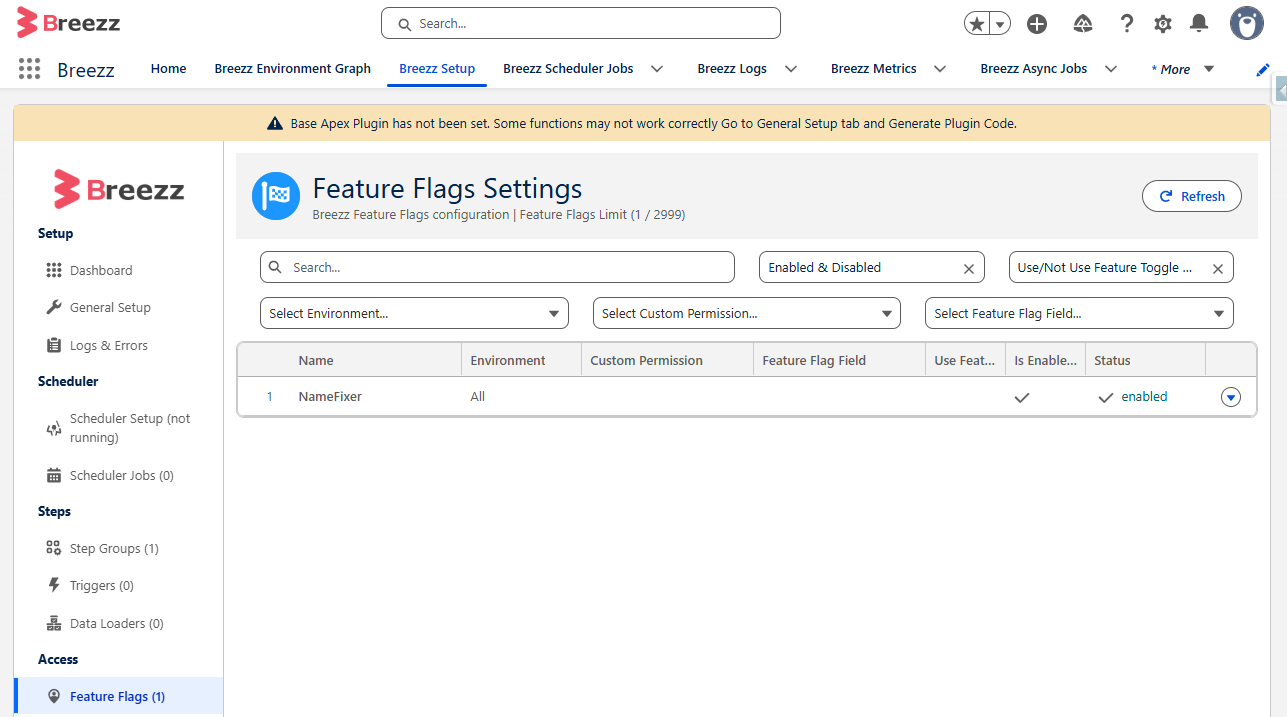Click the Scheduler Setup icon in sidebar
Screen dimensions: 1287x717
pyautogui.click(x=54, y=428)
